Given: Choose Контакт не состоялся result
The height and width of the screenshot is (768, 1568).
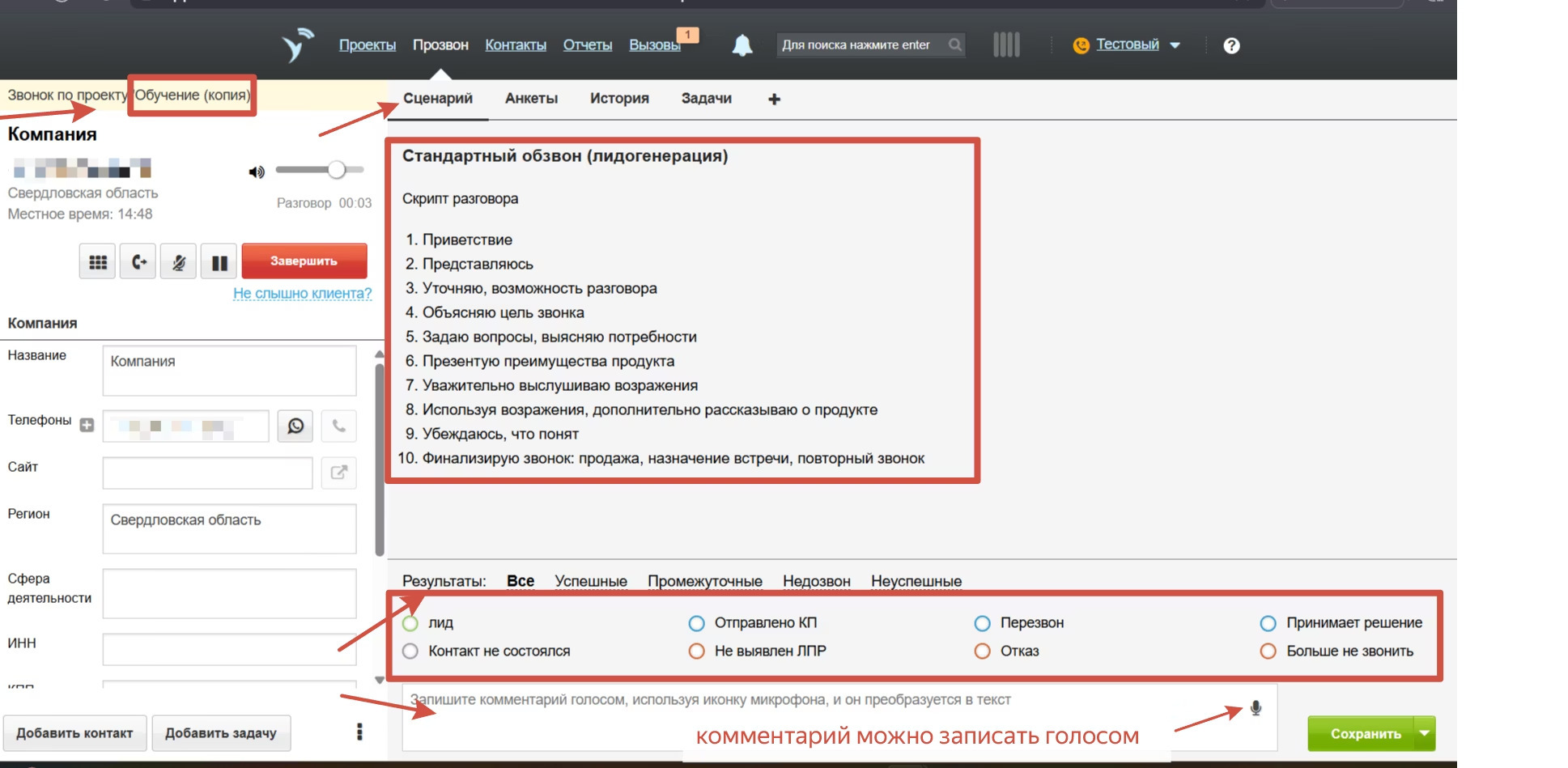Looking at the screenshot, I should (x=410, y=651).
